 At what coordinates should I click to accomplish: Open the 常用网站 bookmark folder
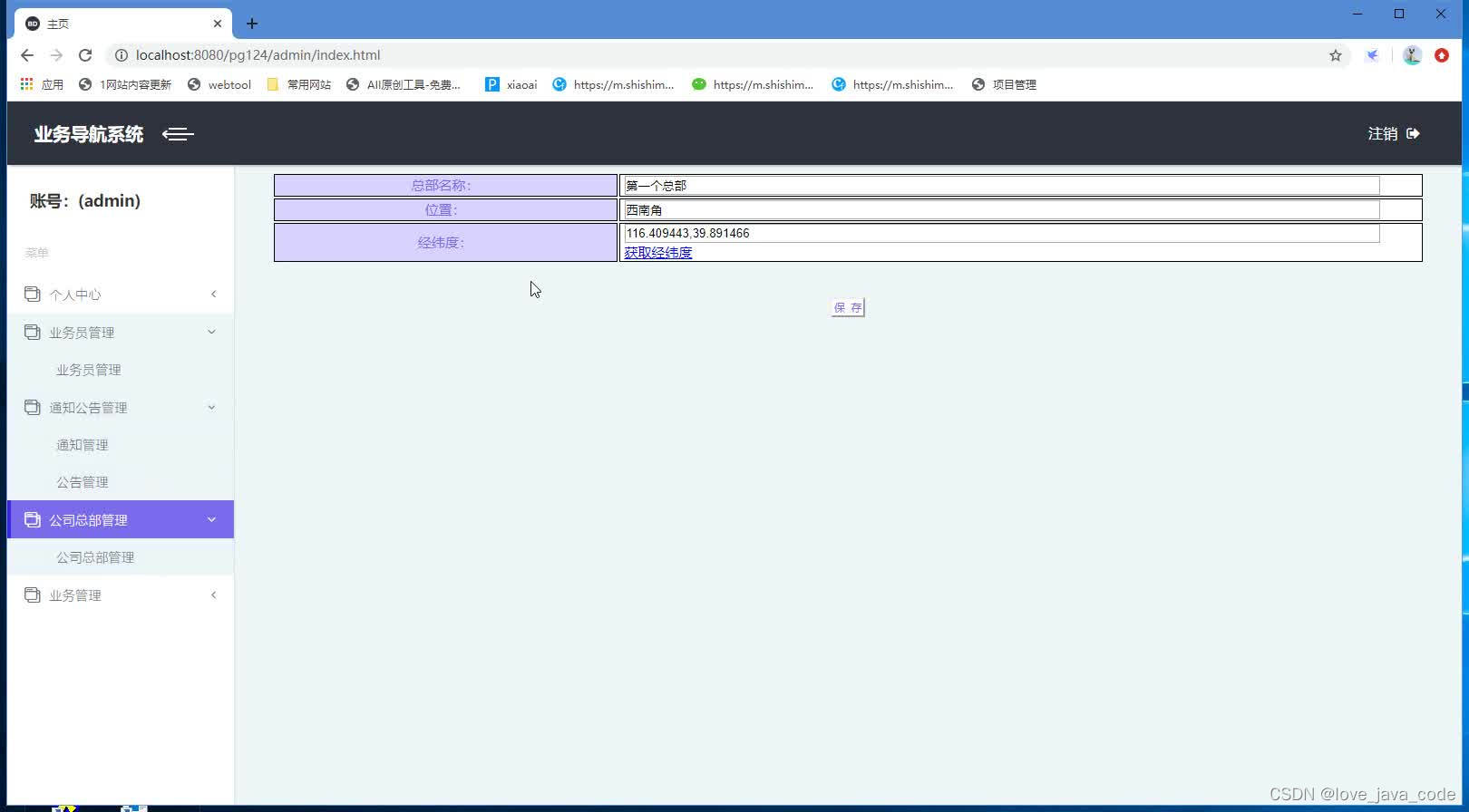point(299,84)
